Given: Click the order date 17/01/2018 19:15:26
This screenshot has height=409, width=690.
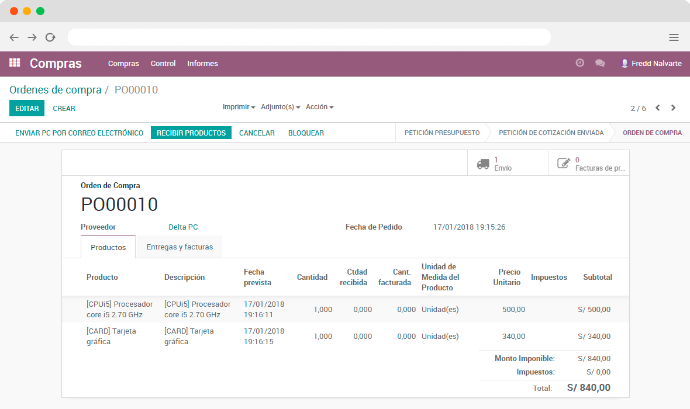Looking at the screenshot, I should click(x=469, y=227).
